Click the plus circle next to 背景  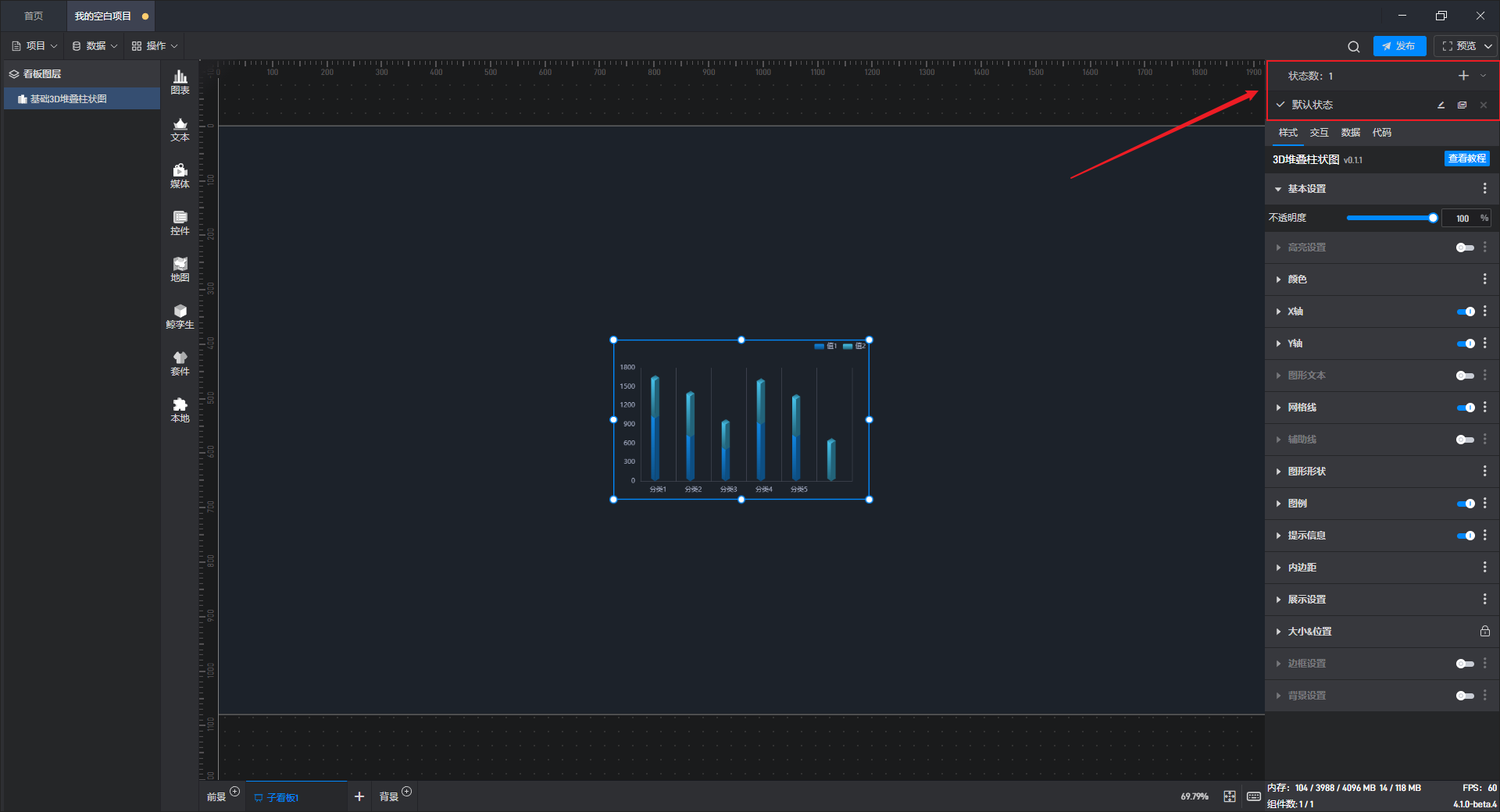tap(406, 791)
